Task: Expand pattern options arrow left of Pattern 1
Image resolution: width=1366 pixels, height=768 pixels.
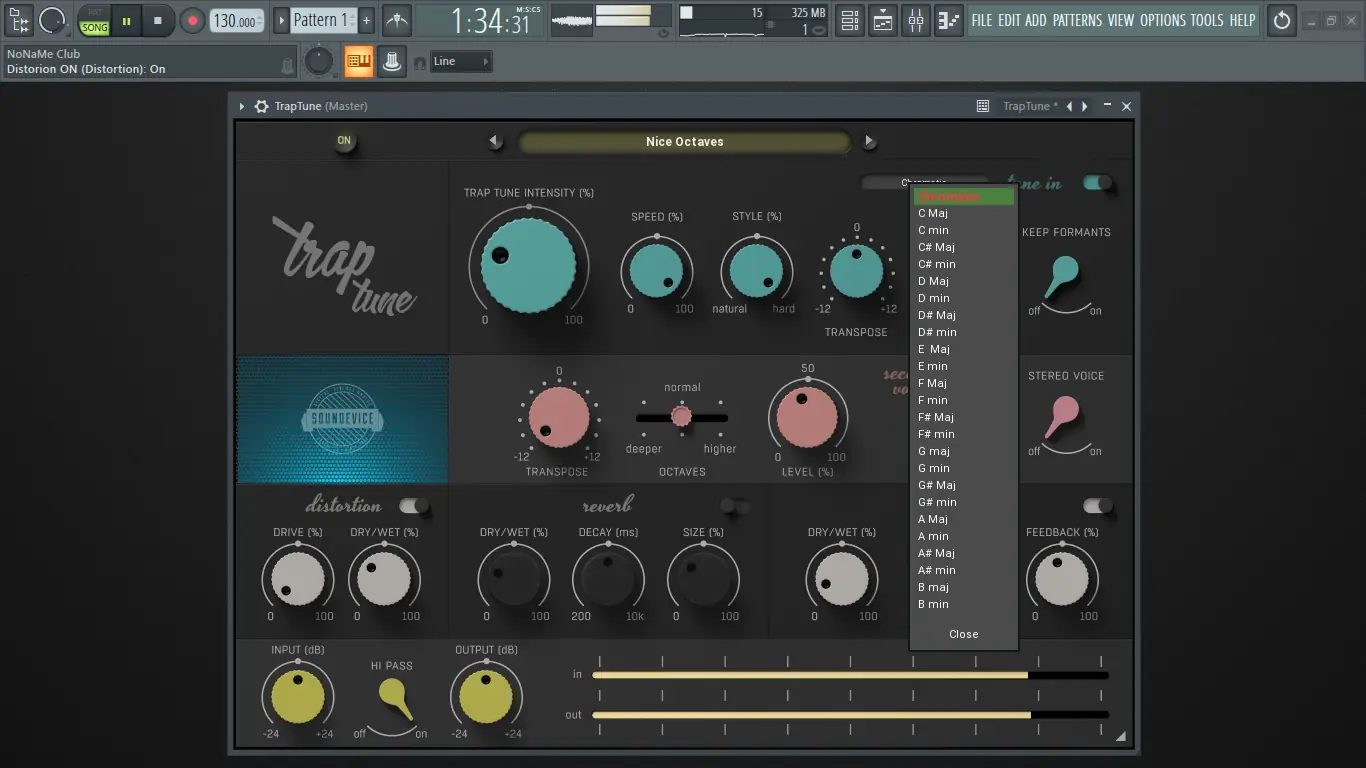Action: [281, 20]
